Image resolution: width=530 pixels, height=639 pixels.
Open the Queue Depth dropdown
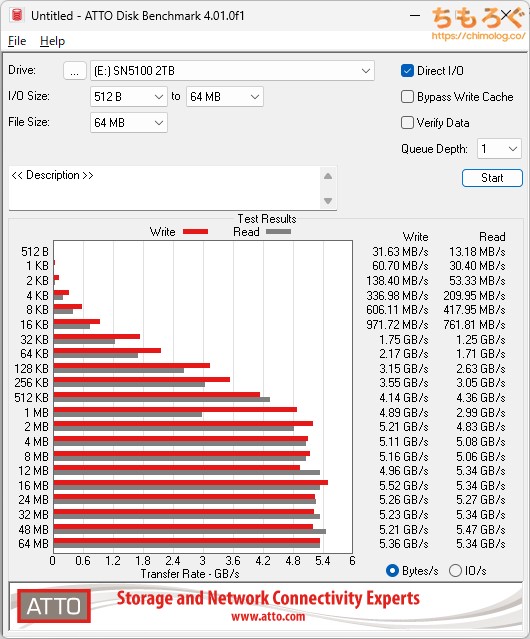click(499, 149)
